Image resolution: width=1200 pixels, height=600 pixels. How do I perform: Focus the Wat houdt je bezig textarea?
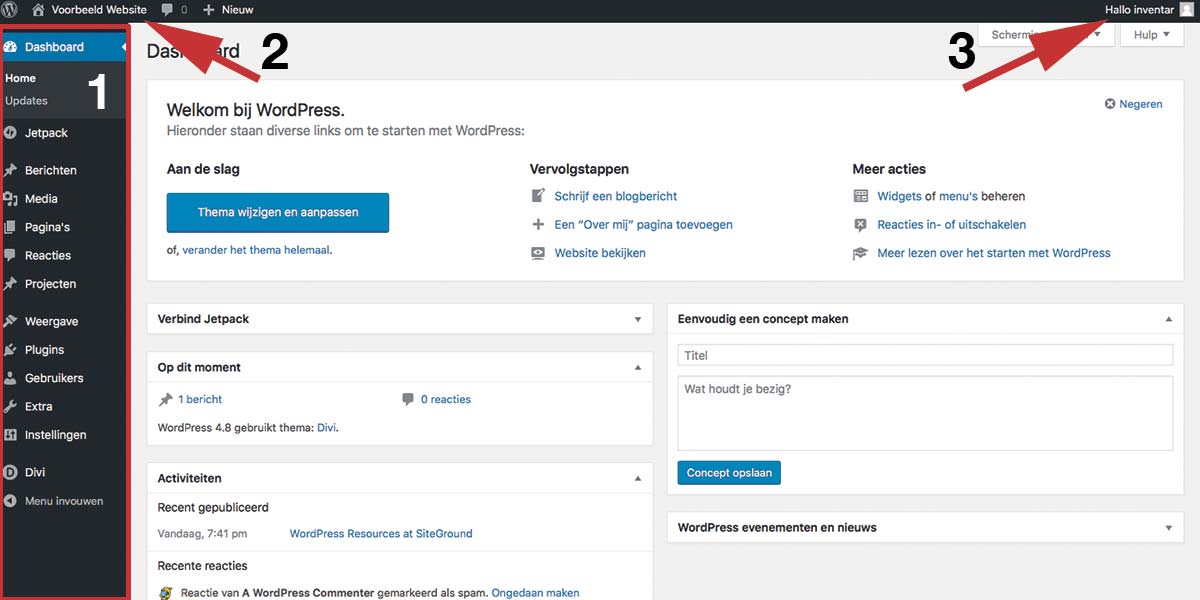925,413
